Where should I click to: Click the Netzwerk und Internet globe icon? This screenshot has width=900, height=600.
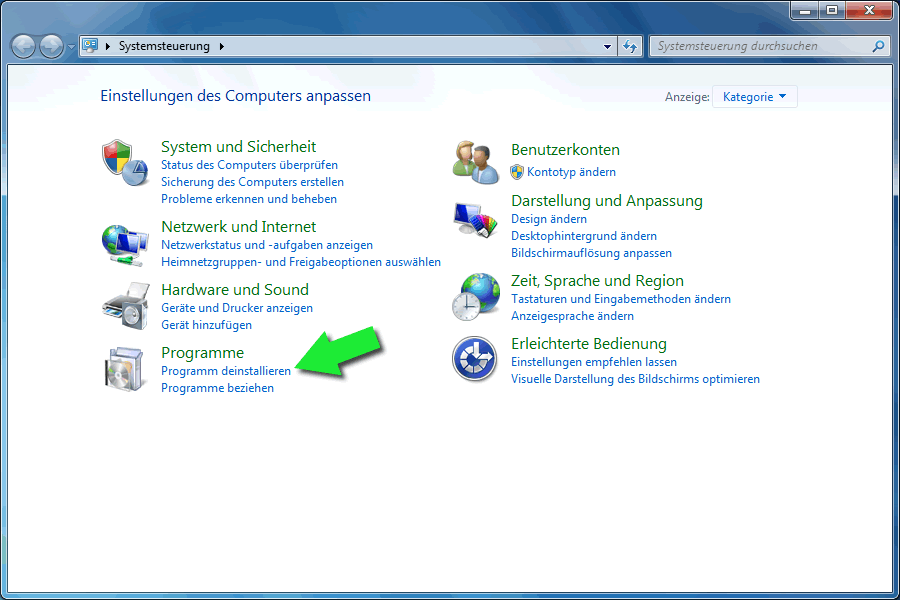(x=125, y=245)
